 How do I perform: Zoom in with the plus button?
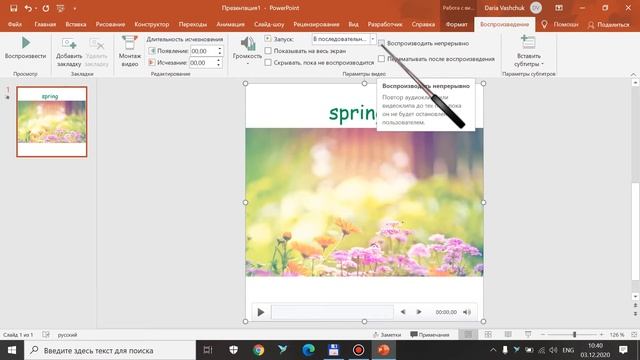[601, 335]
